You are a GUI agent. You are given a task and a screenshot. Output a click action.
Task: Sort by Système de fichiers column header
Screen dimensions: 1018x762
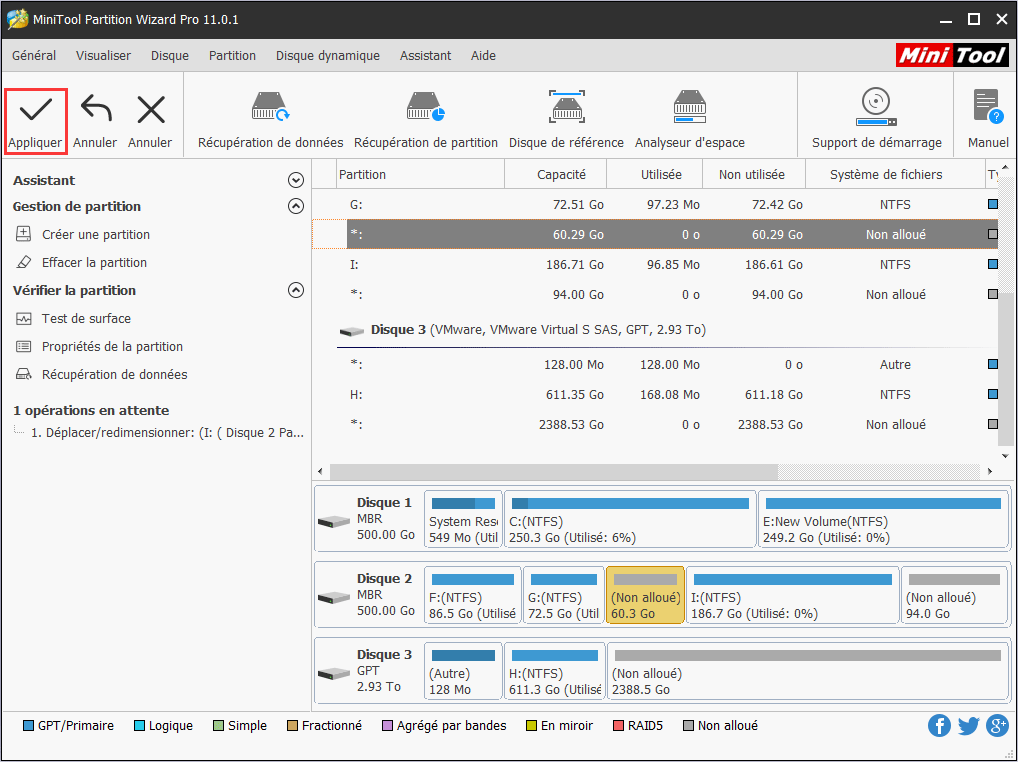click(x=895, y=175)
